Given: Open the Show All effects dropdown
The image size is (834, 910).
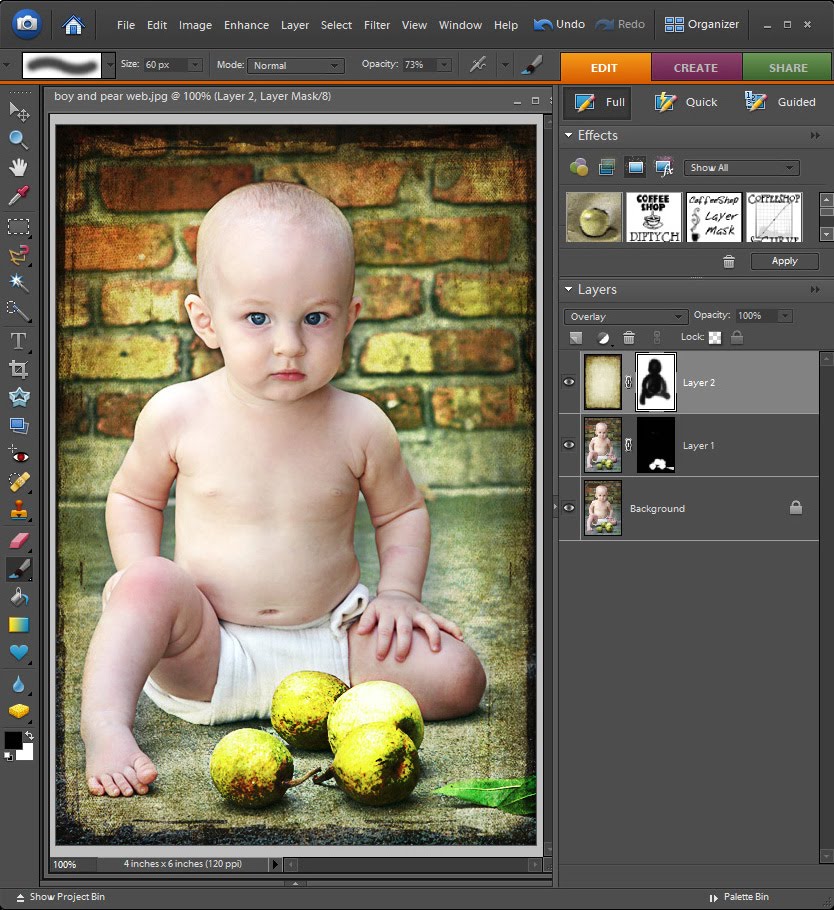Looking at the screenshot, I should click(x=741, y=168).
